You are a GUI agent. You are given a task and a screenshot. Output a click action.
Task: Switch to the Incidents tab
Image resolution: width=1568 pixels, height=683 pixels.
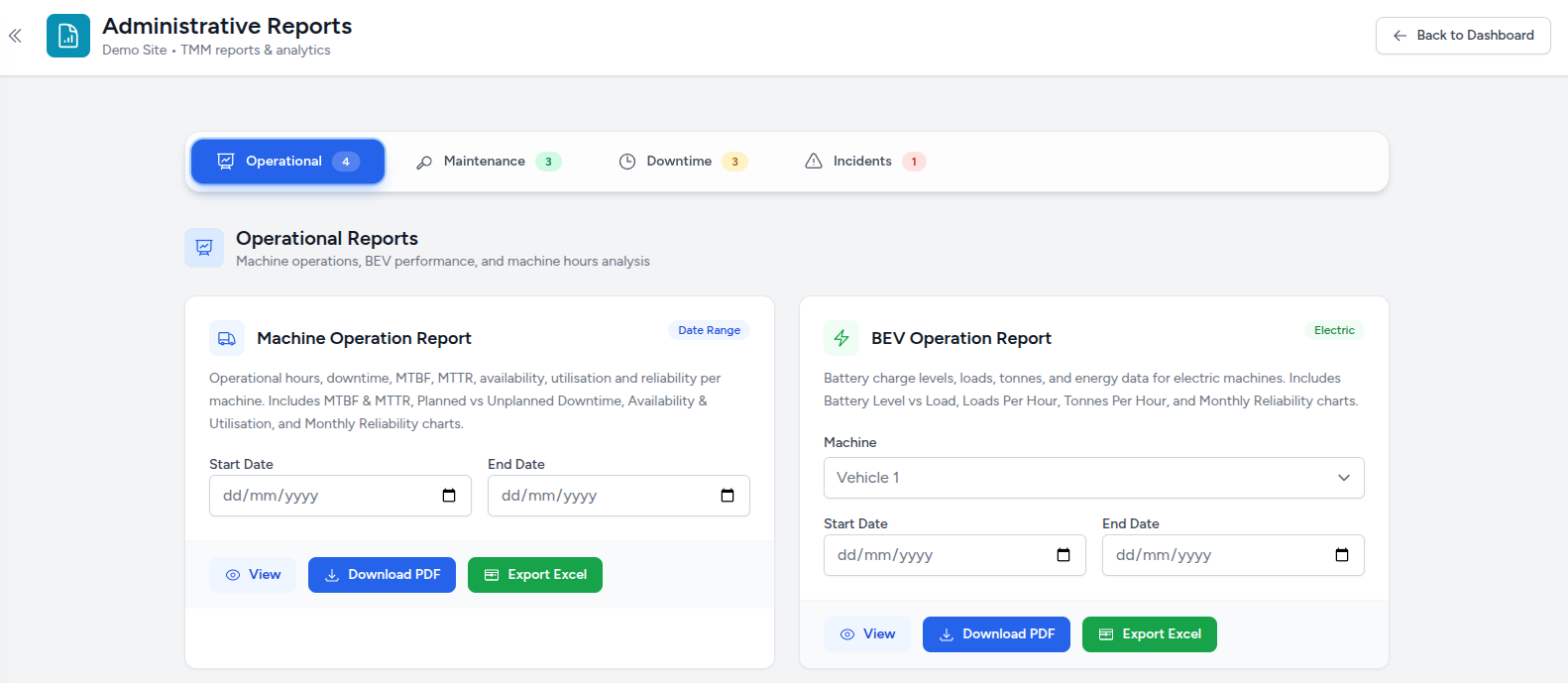[865, 162]
